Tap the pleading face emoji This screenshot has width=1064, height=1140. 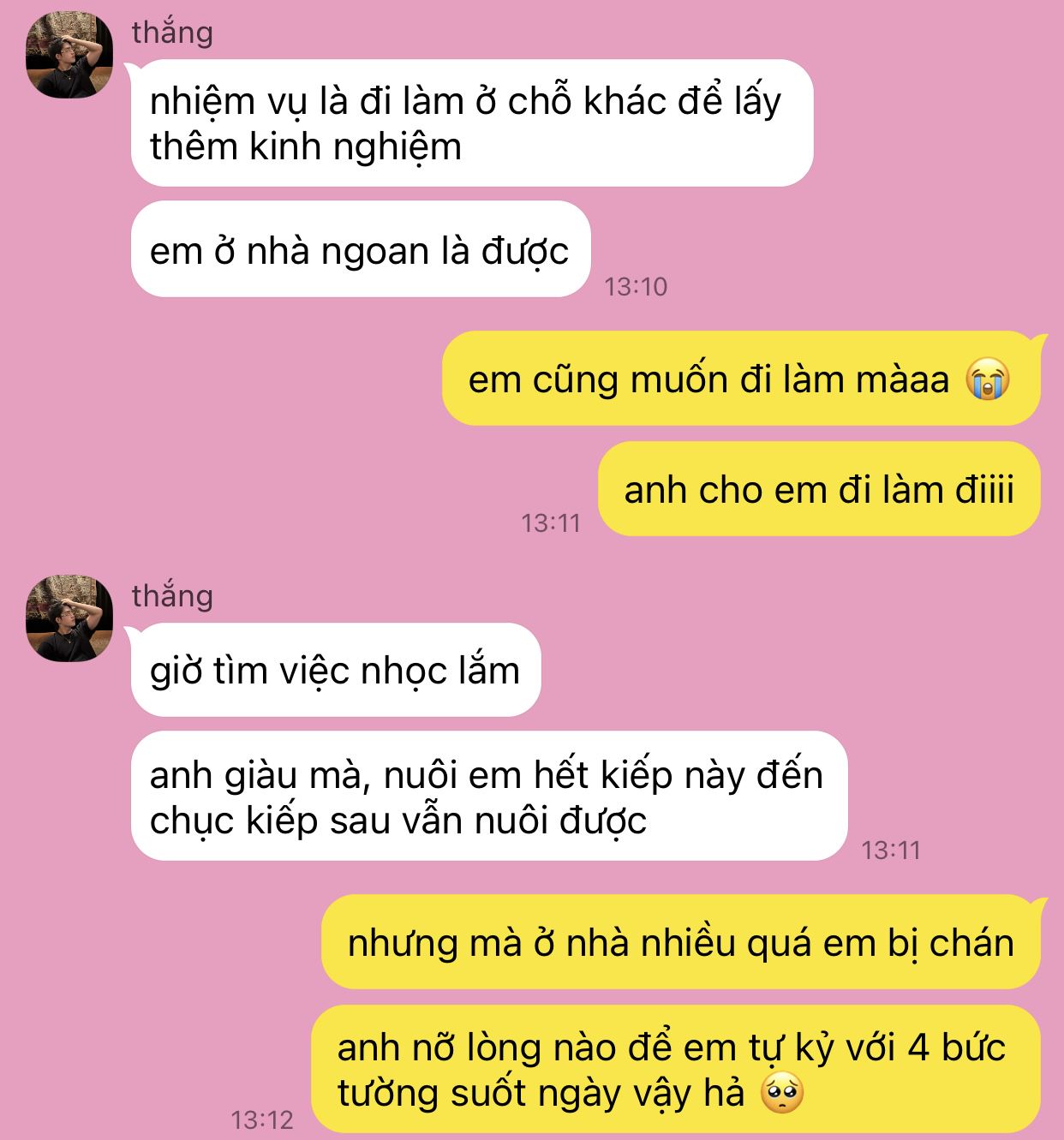click(x=783, y=1092)
